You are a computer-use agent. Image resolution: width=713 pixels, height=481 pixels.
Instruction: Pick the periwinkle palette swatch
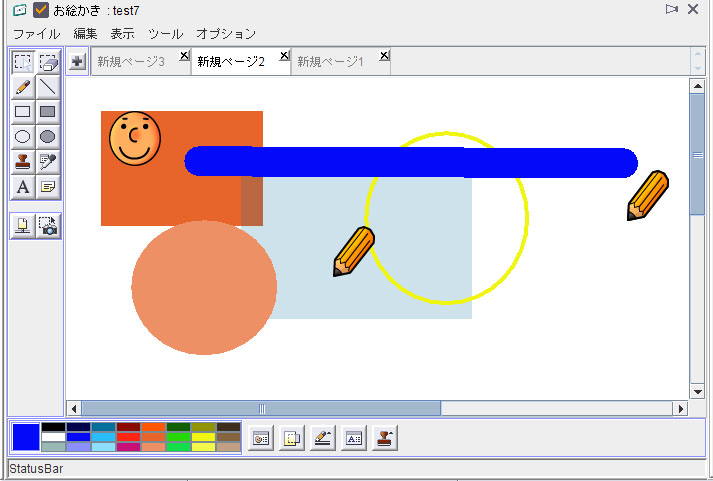click(x=78, y=447)
